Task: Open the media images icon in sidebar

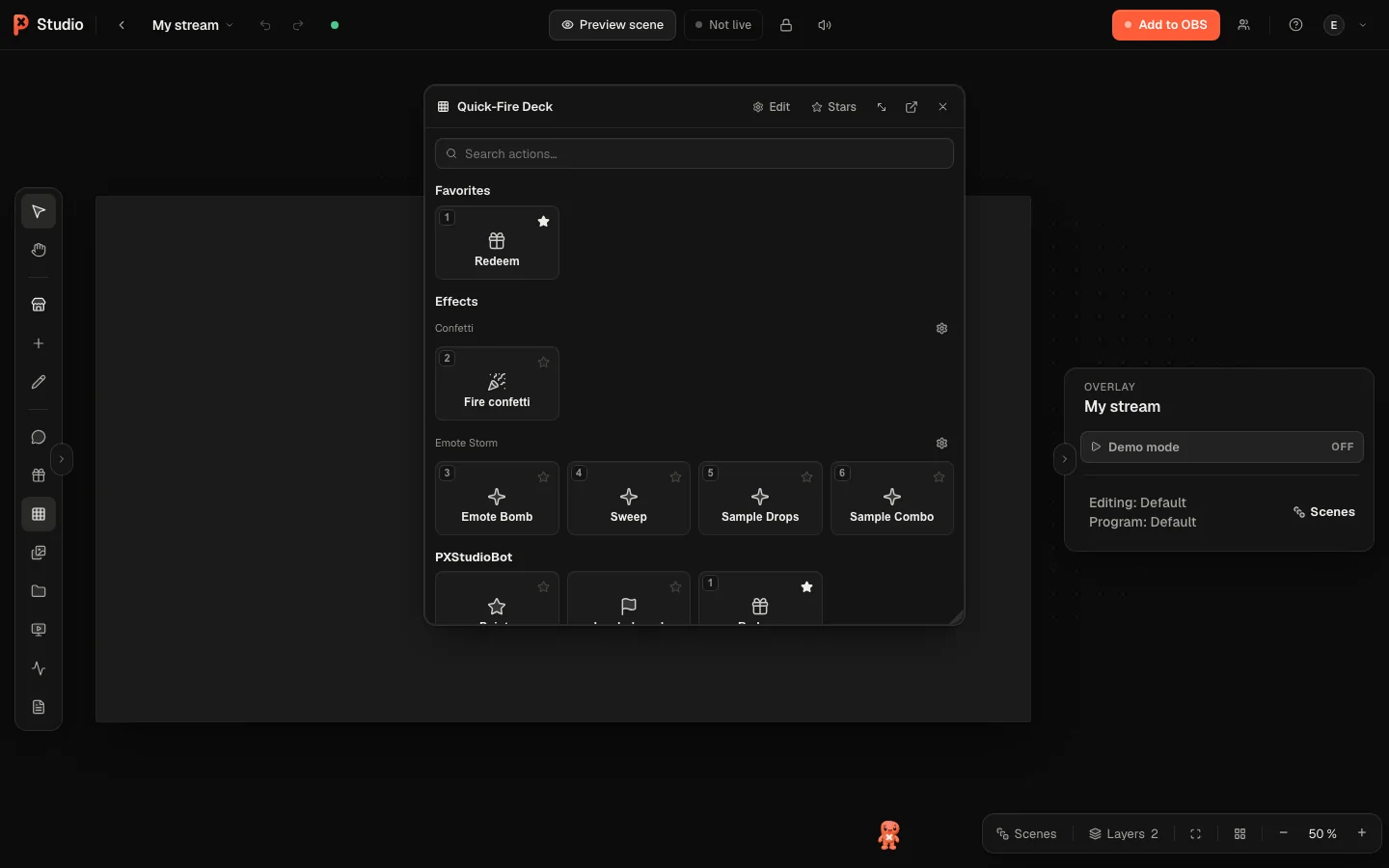Action: tap(39, 553)
